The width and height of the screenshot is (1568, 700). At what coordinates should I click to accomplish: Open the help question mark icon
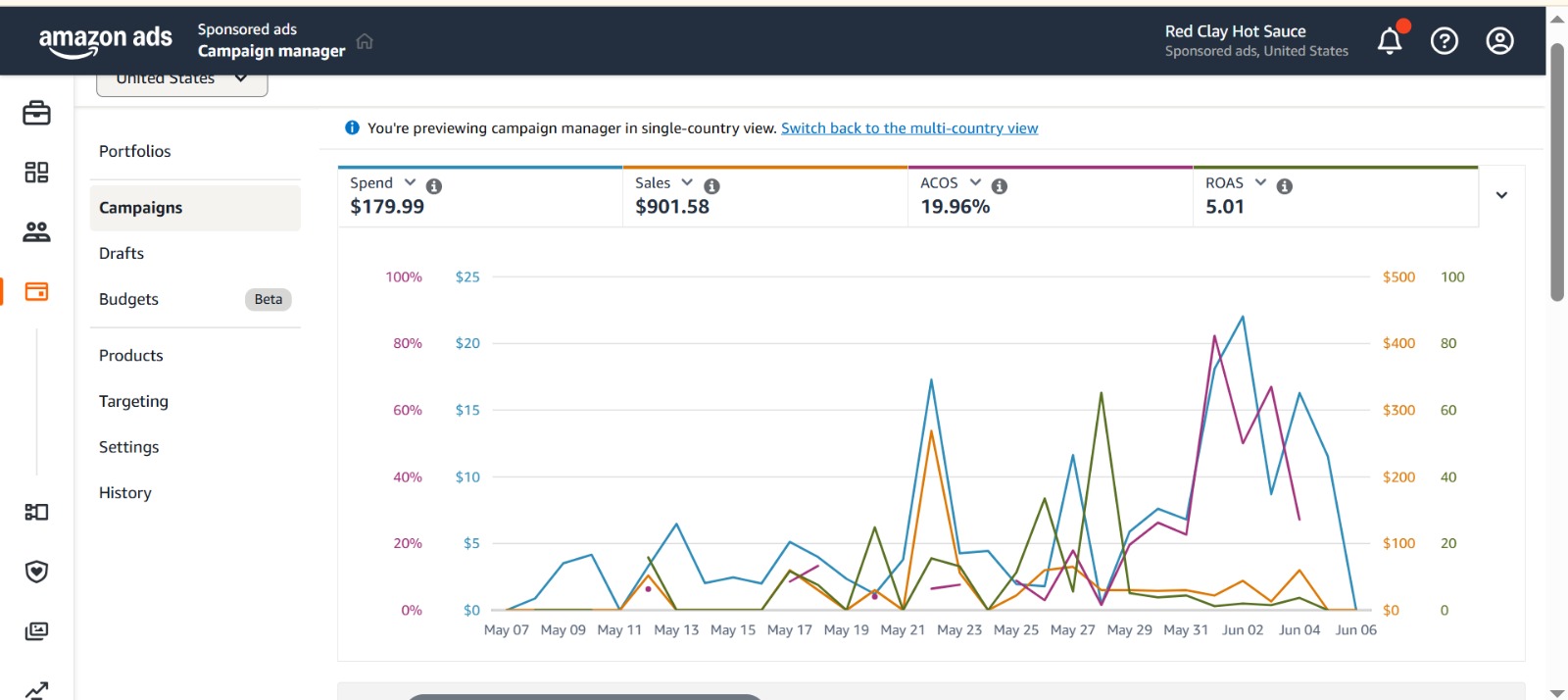click(1444, 41)
